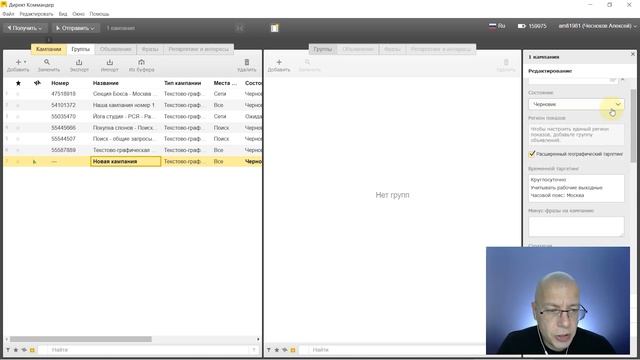Click the Минус-фразы на кампанию text area

[x=576, y=227]
